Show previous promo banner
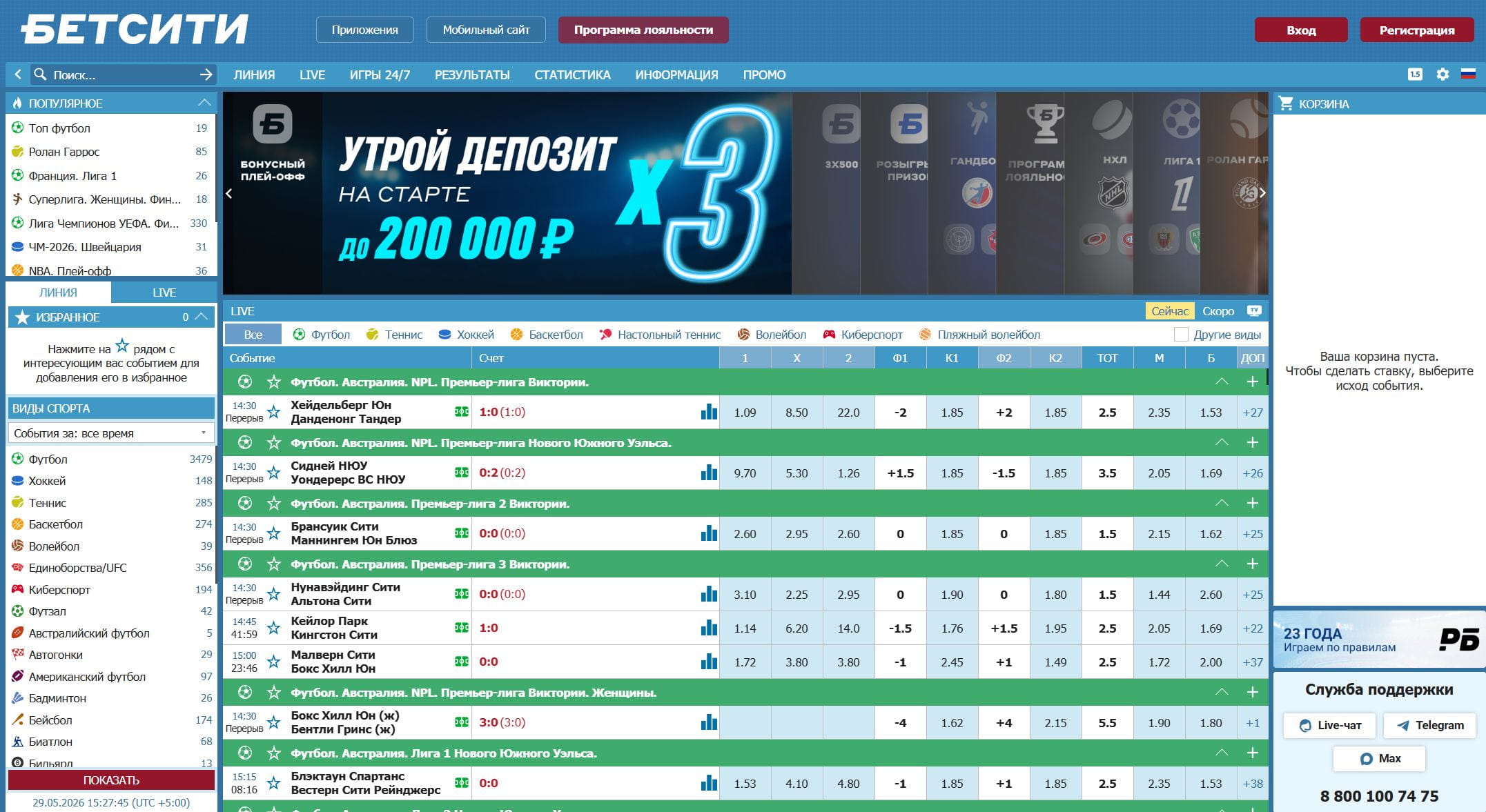This screenshot has width=1486, height=812. click(x=229, y=194)
